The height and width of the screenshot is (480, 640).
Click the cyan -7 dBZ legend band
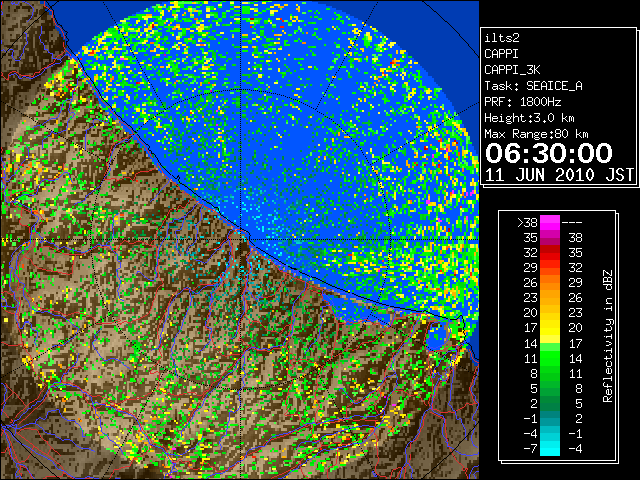coord(550,448)
